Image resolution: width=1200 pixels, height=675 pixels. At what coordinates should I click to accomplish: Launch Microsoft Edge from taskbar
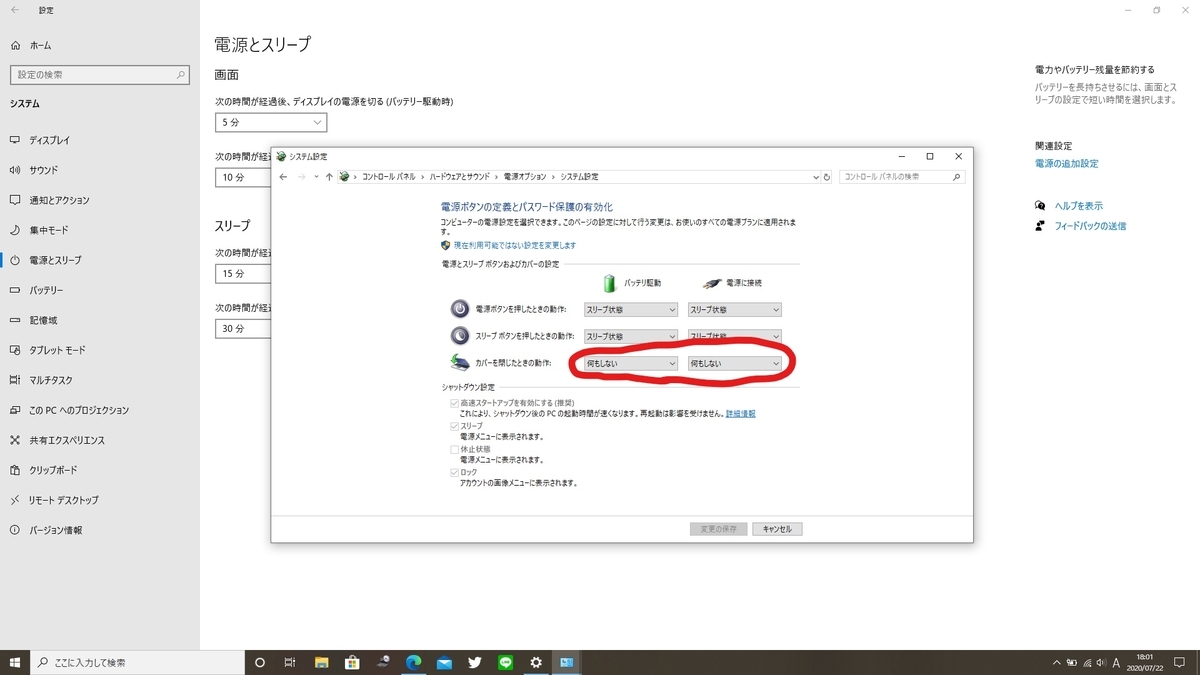413,662
